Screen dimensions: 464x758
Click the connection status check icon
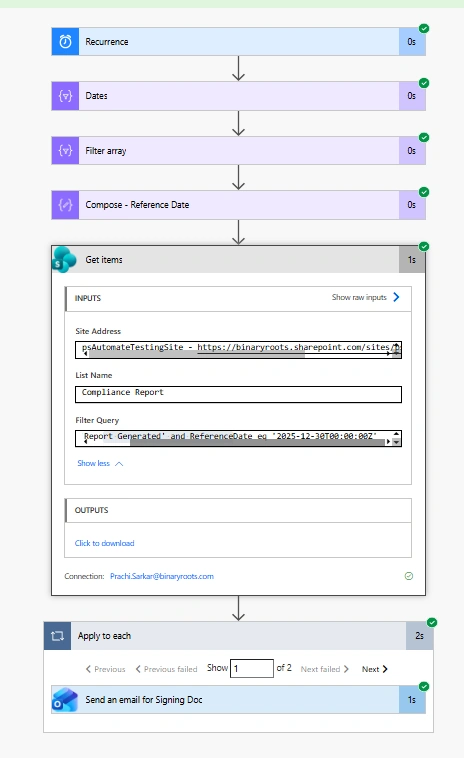[409, 576]
